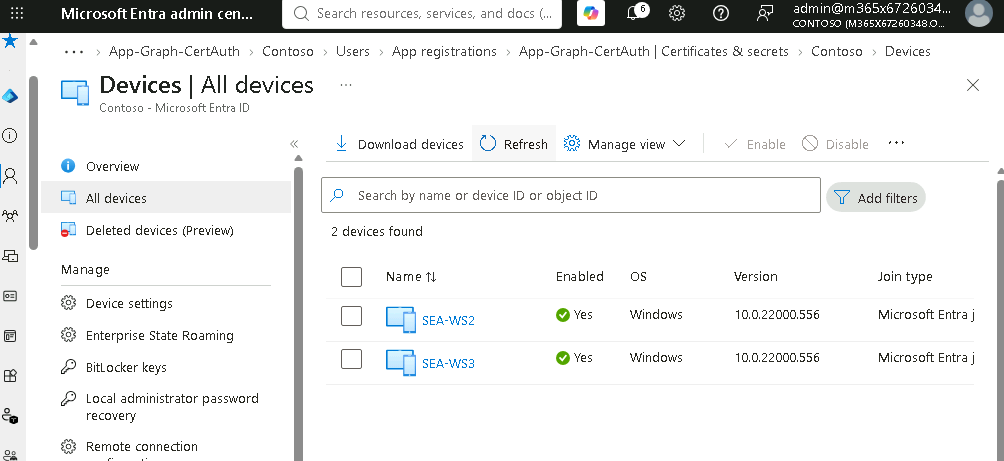Image resolution: width=1004 pixels, height=461 pixels.
Task: Click the '2 devices found' text
Action: [376, 231]
